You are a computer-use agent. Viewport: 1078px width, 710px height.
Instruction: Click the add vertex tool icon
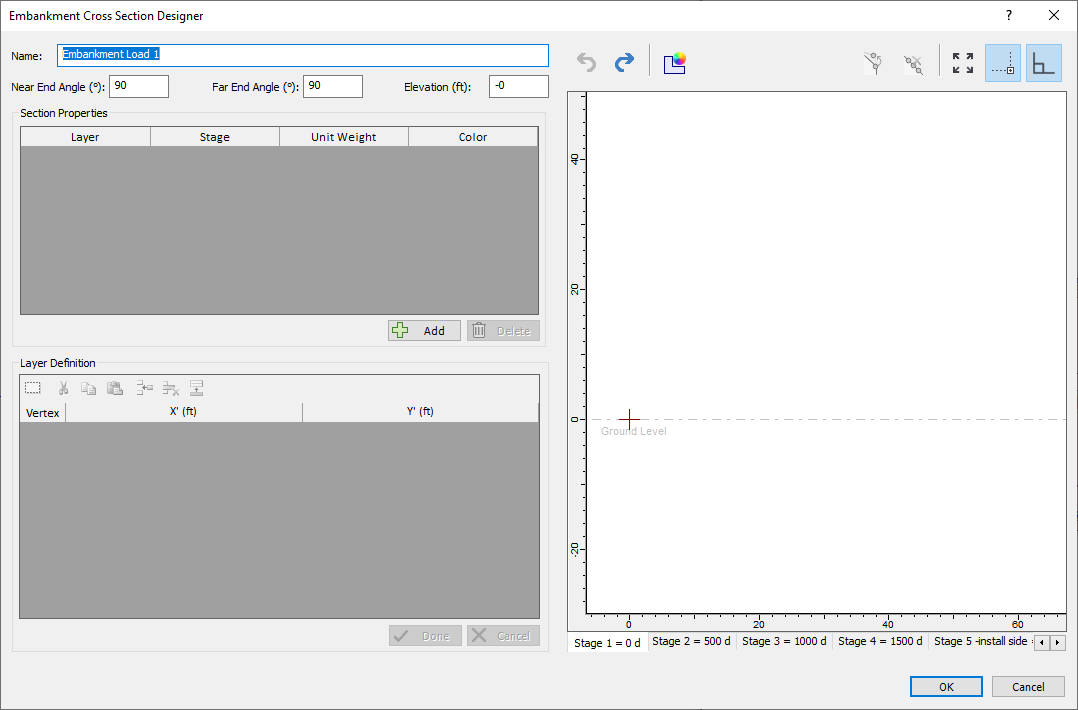(x=874, y=63)
